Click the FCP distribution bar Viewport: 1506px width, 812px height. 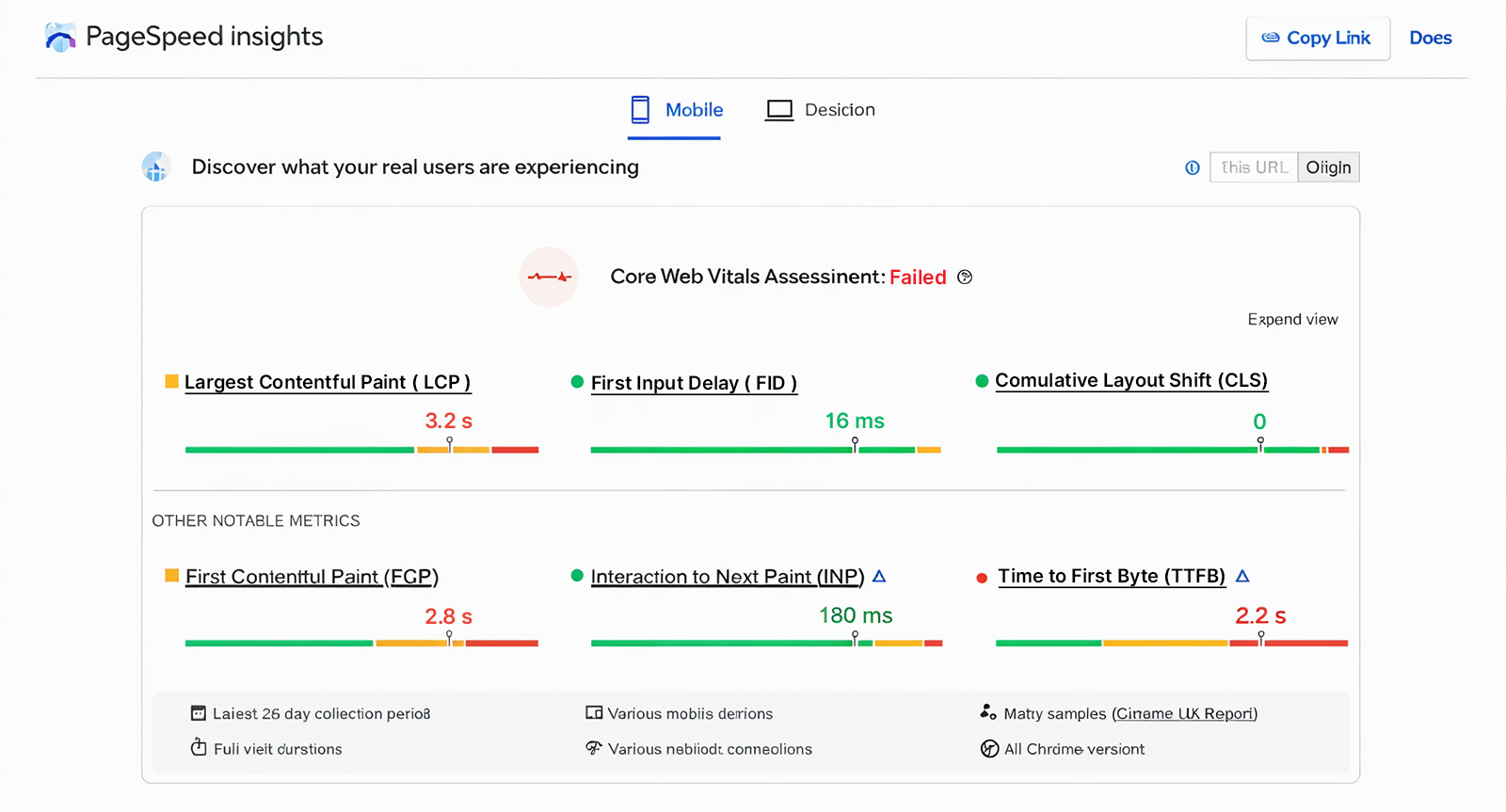(361, 644)
